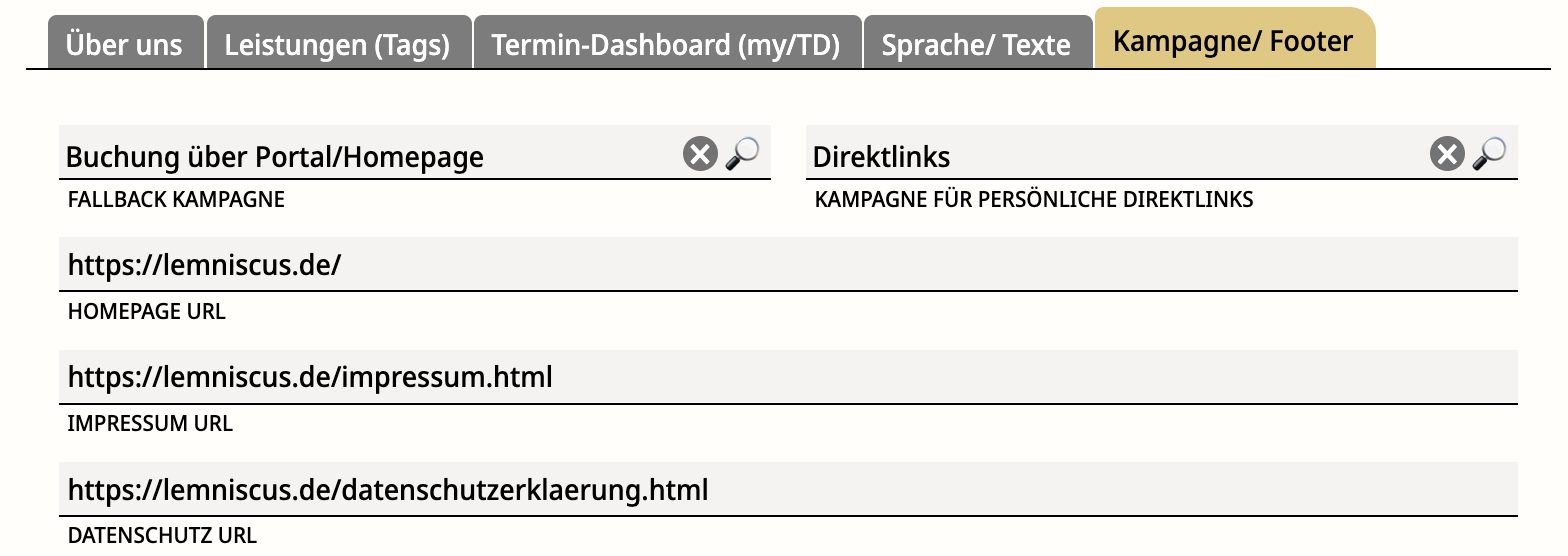Click the HOMEPAGE URL label
Viewport: 1568px width, 556px height.
point(147,311)
